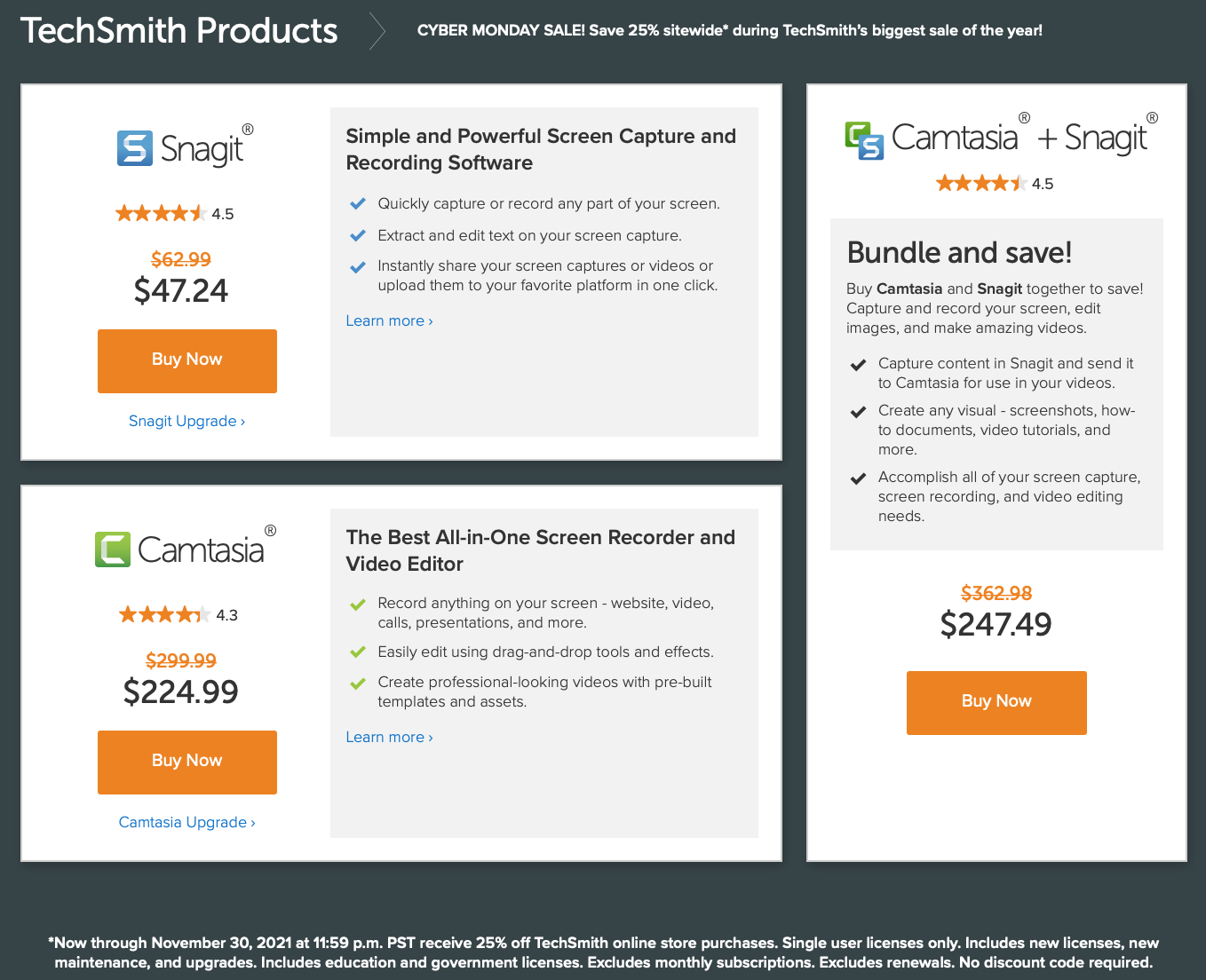Click the TechSmith Products heading

[179, 30]
